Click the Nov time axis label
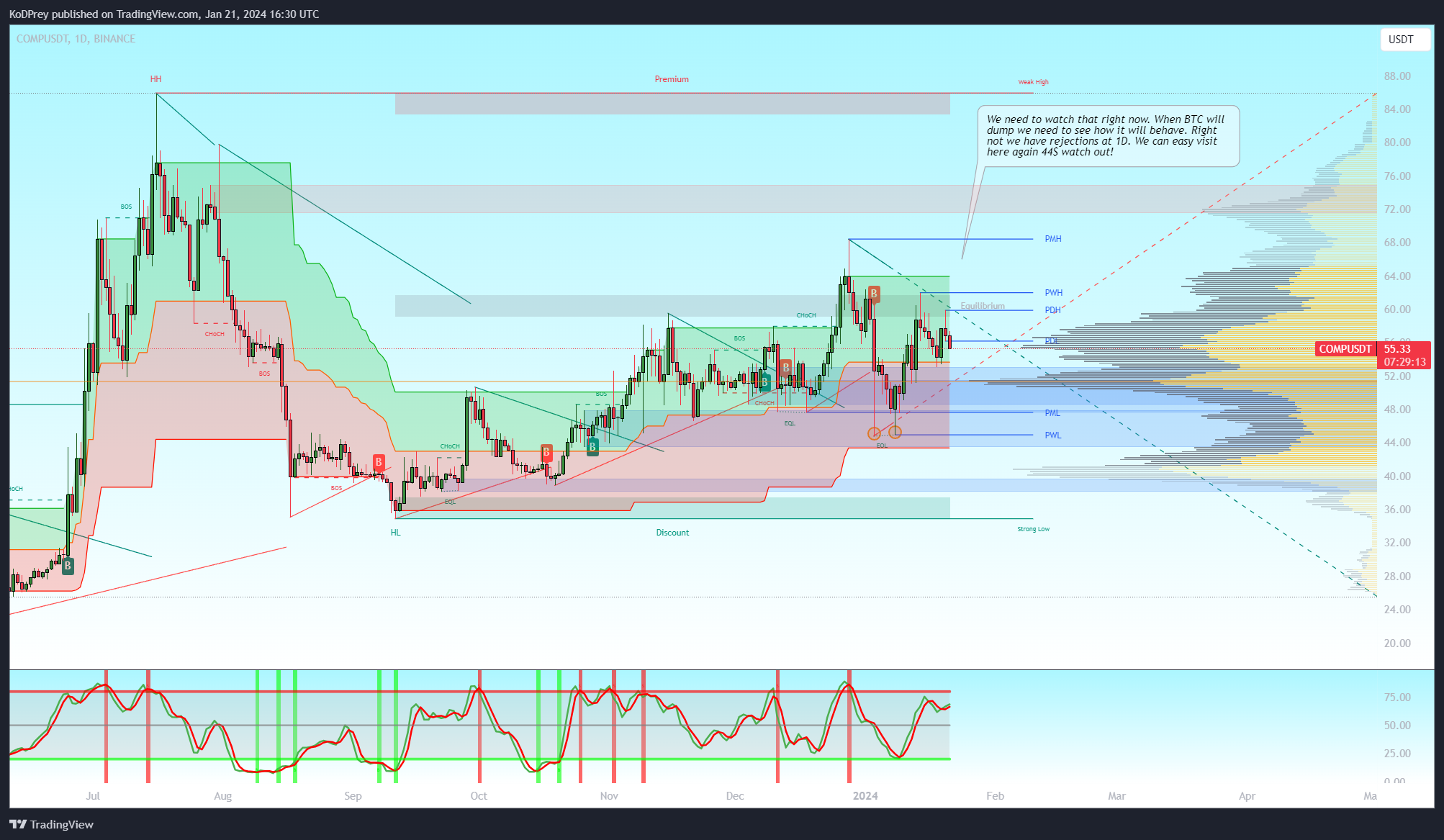 (x=609, y=796)
